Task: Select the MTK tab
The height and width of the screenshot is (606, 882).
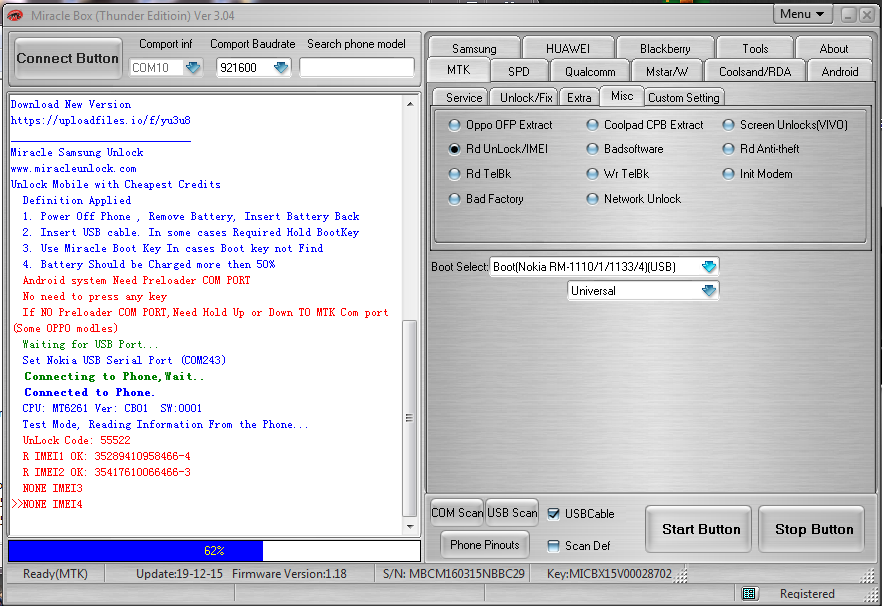Action: point(458,70)
